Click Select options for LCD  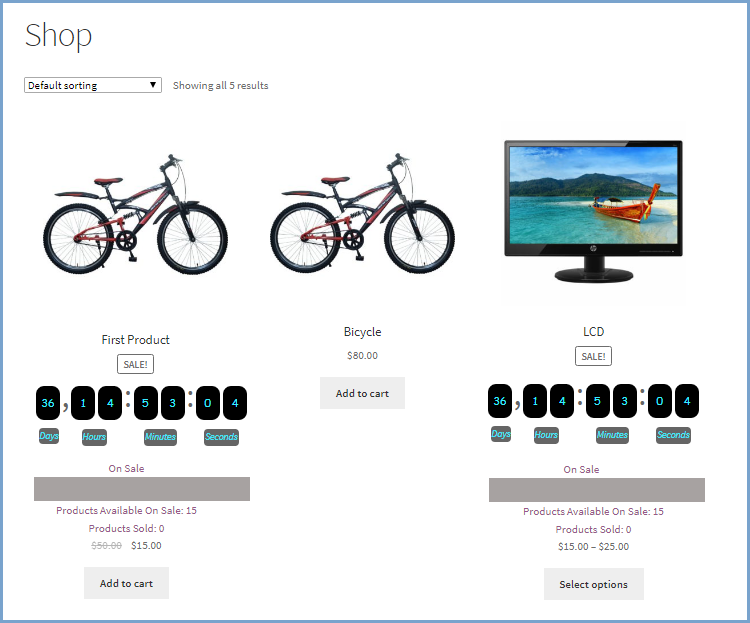tap(594, 584)
